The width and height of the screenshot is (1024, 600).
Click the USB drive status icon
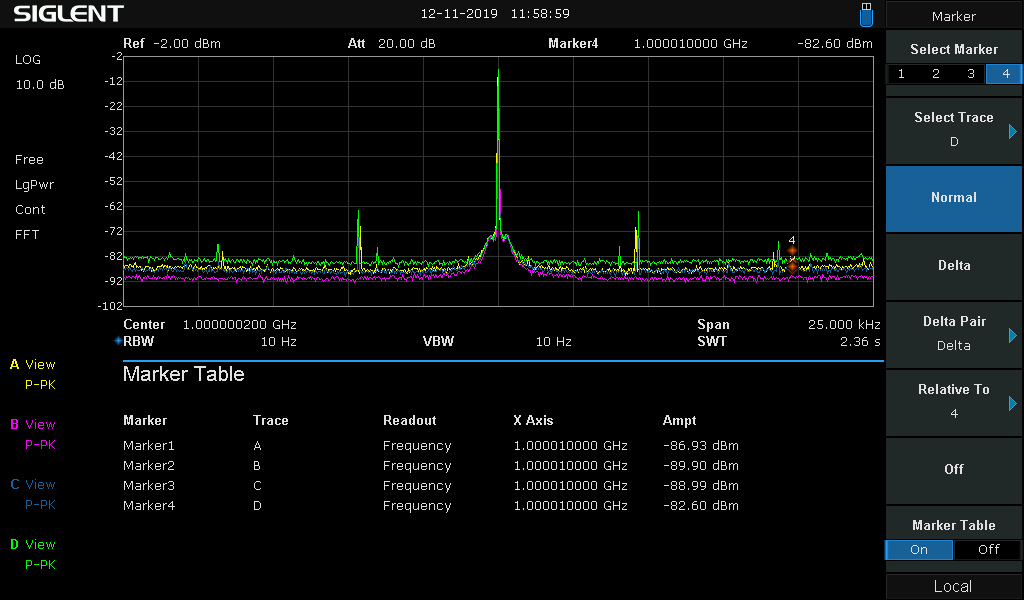tap(866, 14)
